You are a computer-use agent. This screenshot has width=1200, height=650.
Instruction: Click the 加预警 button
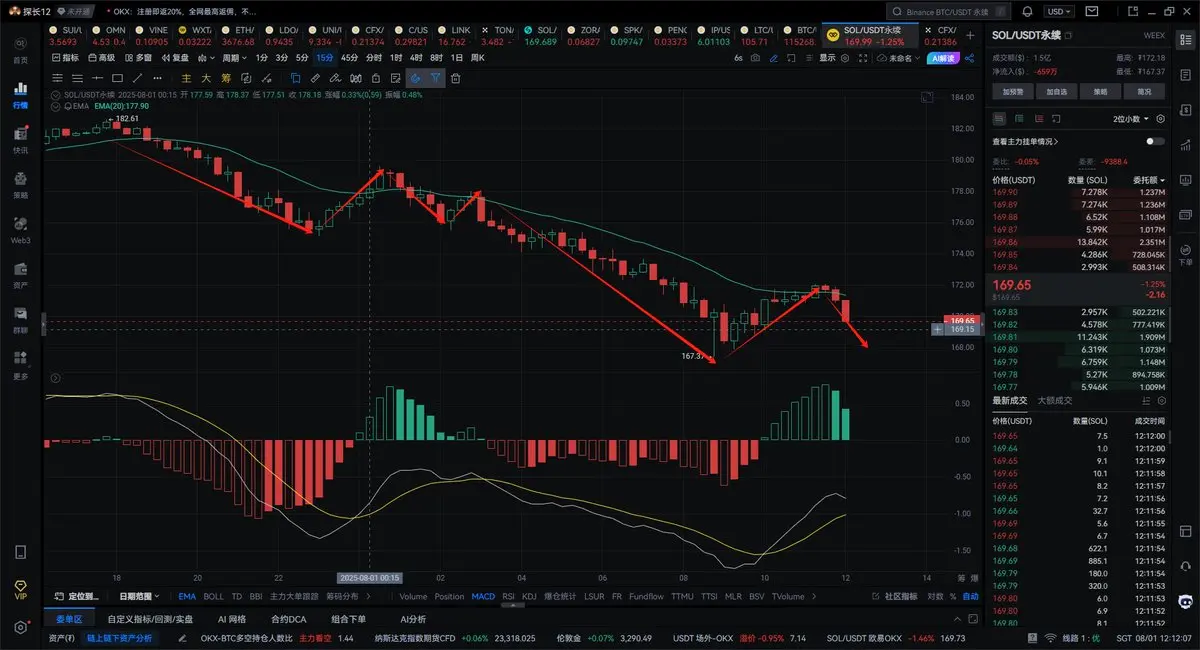1011,91
